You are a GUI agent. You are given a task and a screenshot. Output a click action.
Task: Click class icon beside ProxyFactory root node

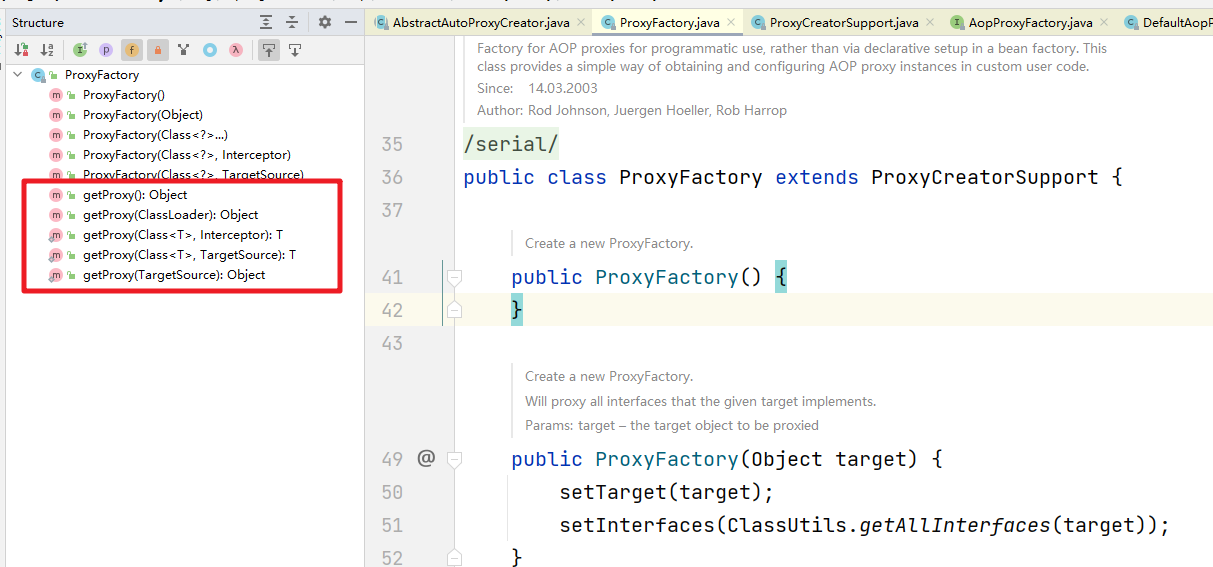(x=39, y=75)
